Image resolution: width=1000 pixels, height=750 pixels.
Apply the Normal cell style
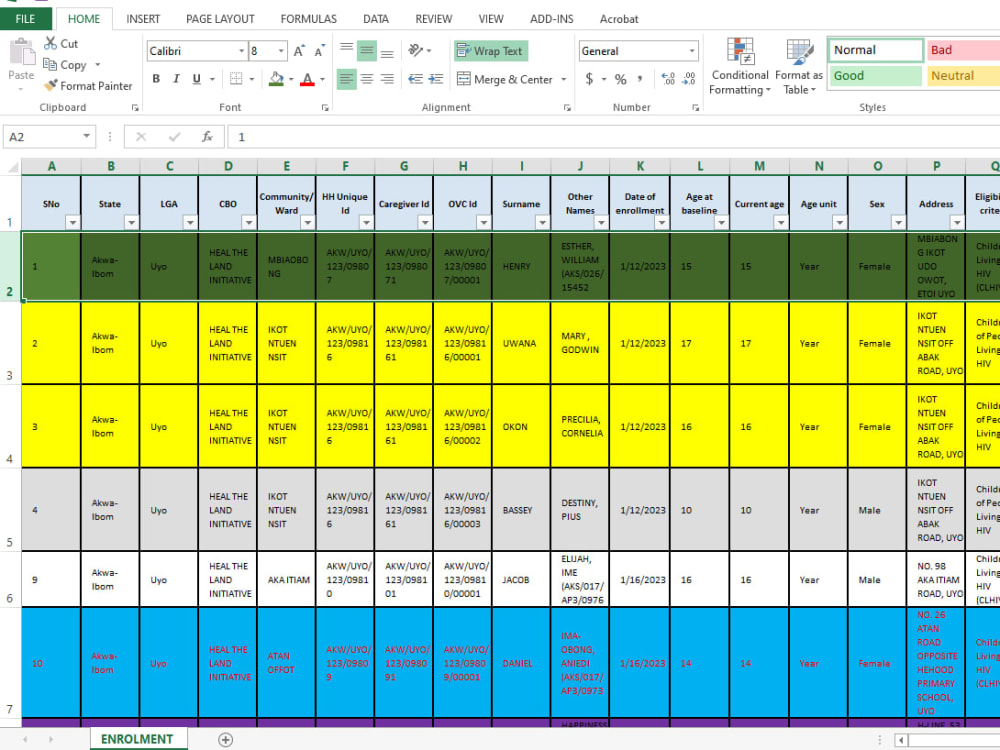click(876, 50)
